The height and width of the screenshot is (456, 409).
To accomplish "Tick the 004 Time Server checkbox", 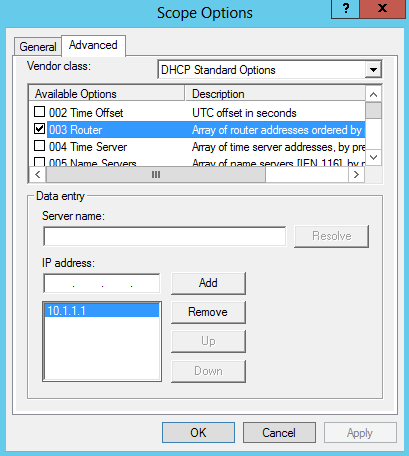I will click(x=40, y=146).
